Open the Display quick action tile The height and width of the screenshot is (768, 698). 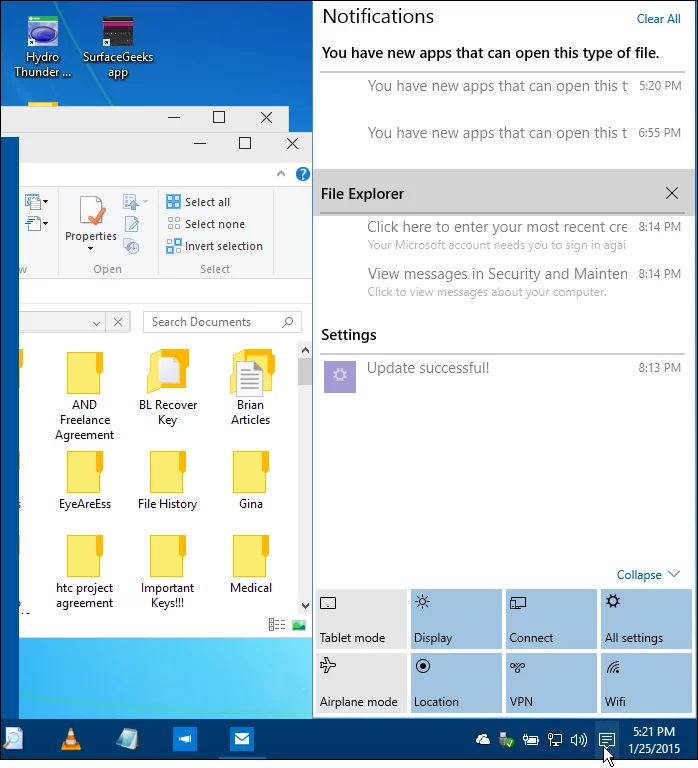456,620
